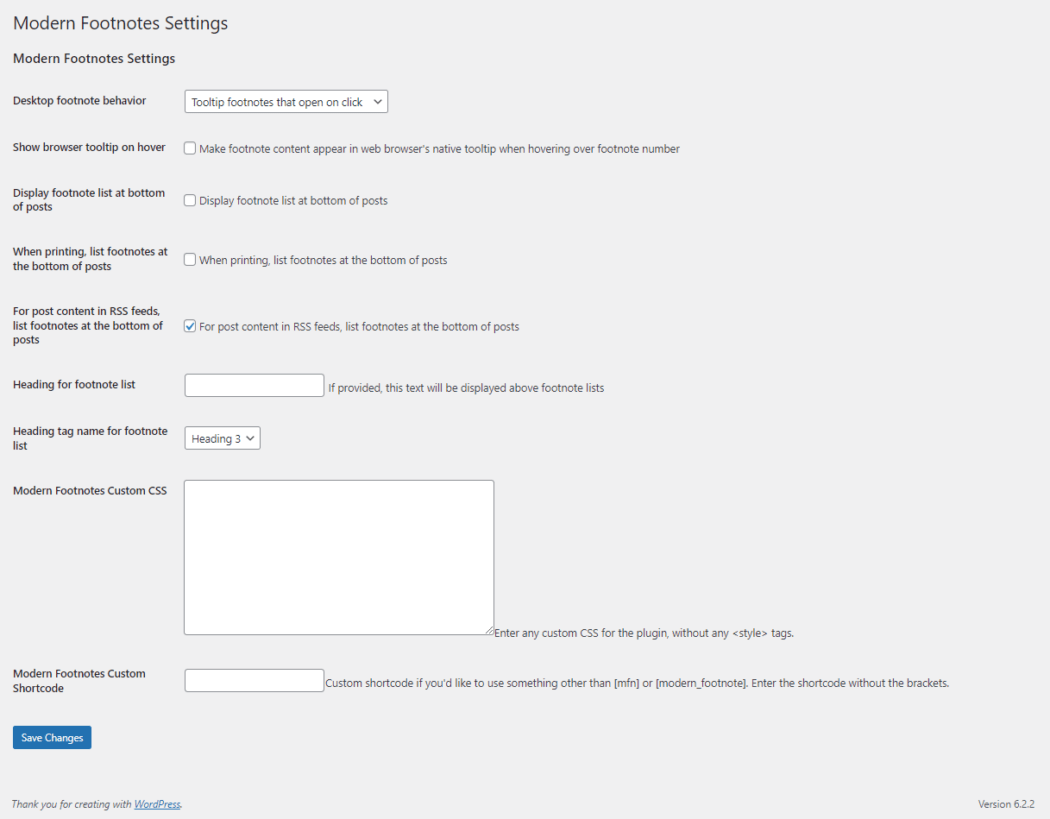Image resolution: width=1050 pixels, height=819 pixels.
Task: Enable the browser native tooltip on hover checkbox
Action: coord(190,149)
